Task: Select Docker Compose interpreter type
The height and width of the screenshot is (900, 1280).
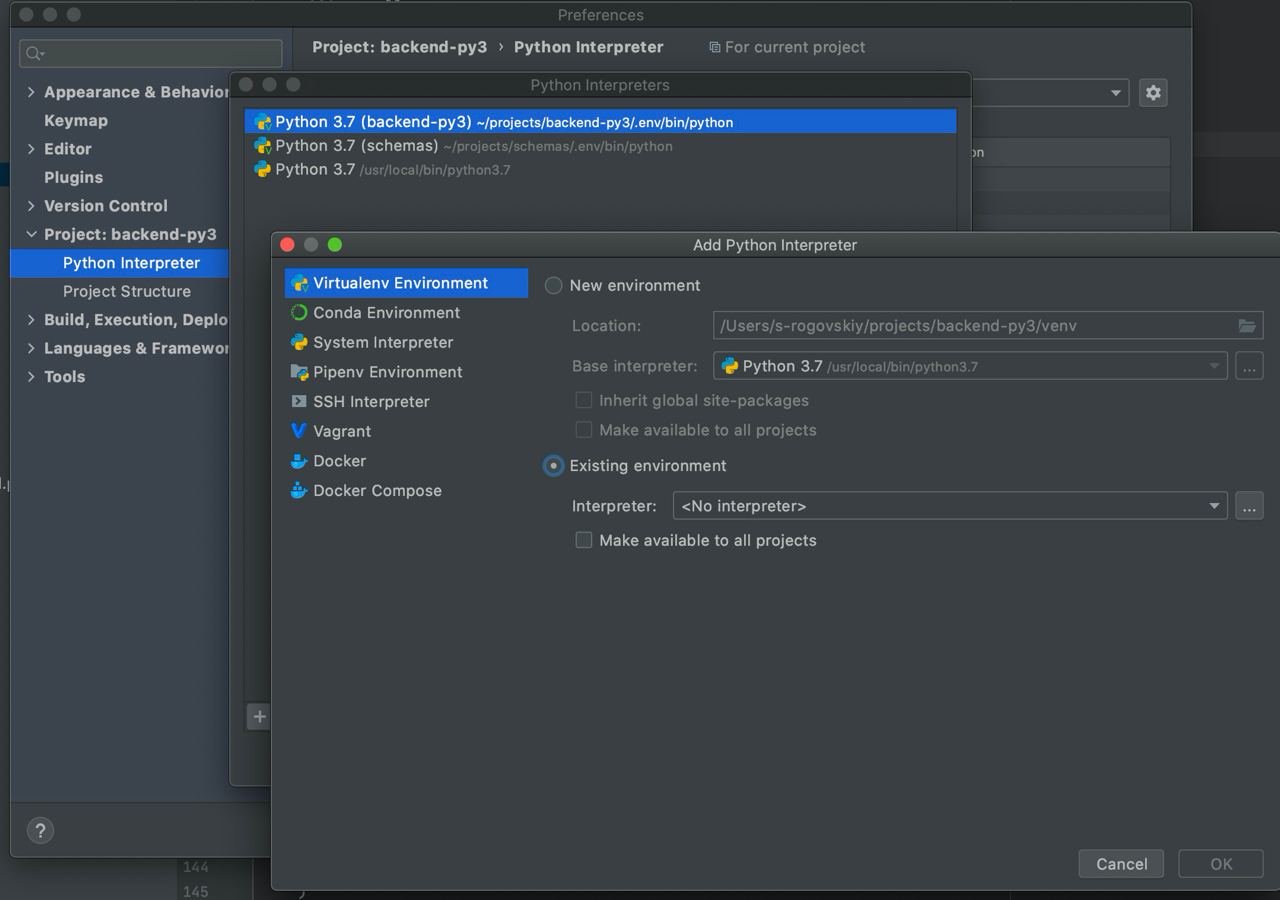Action: [x=377, y=491]
